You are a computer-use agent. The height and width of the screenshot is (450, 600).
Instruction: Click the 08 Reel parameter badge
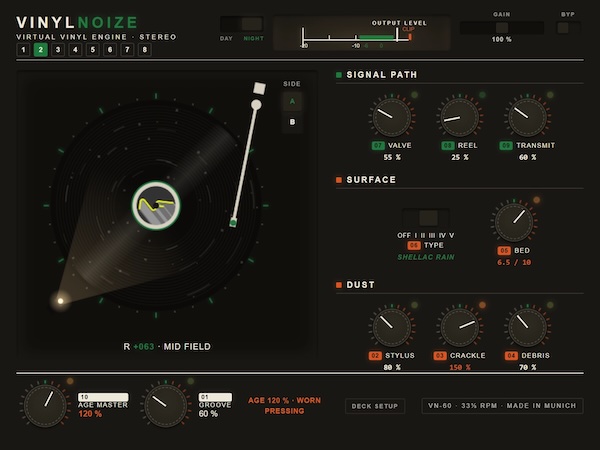coord(448,145)
